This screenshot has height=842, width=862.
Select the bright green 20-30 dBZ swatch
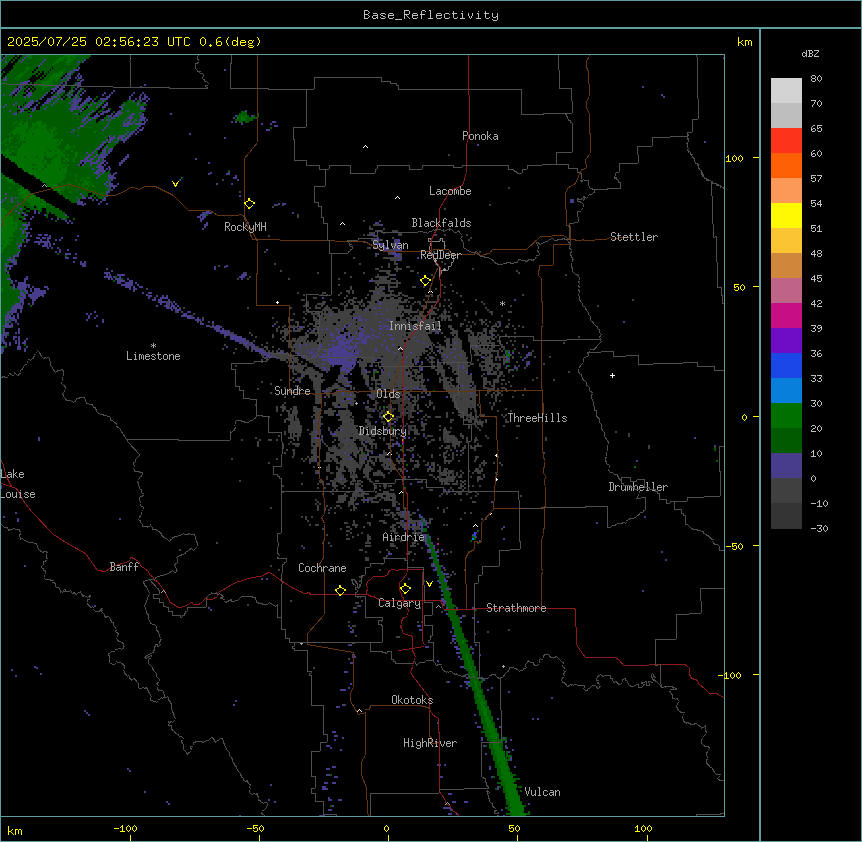pos(786,416)
